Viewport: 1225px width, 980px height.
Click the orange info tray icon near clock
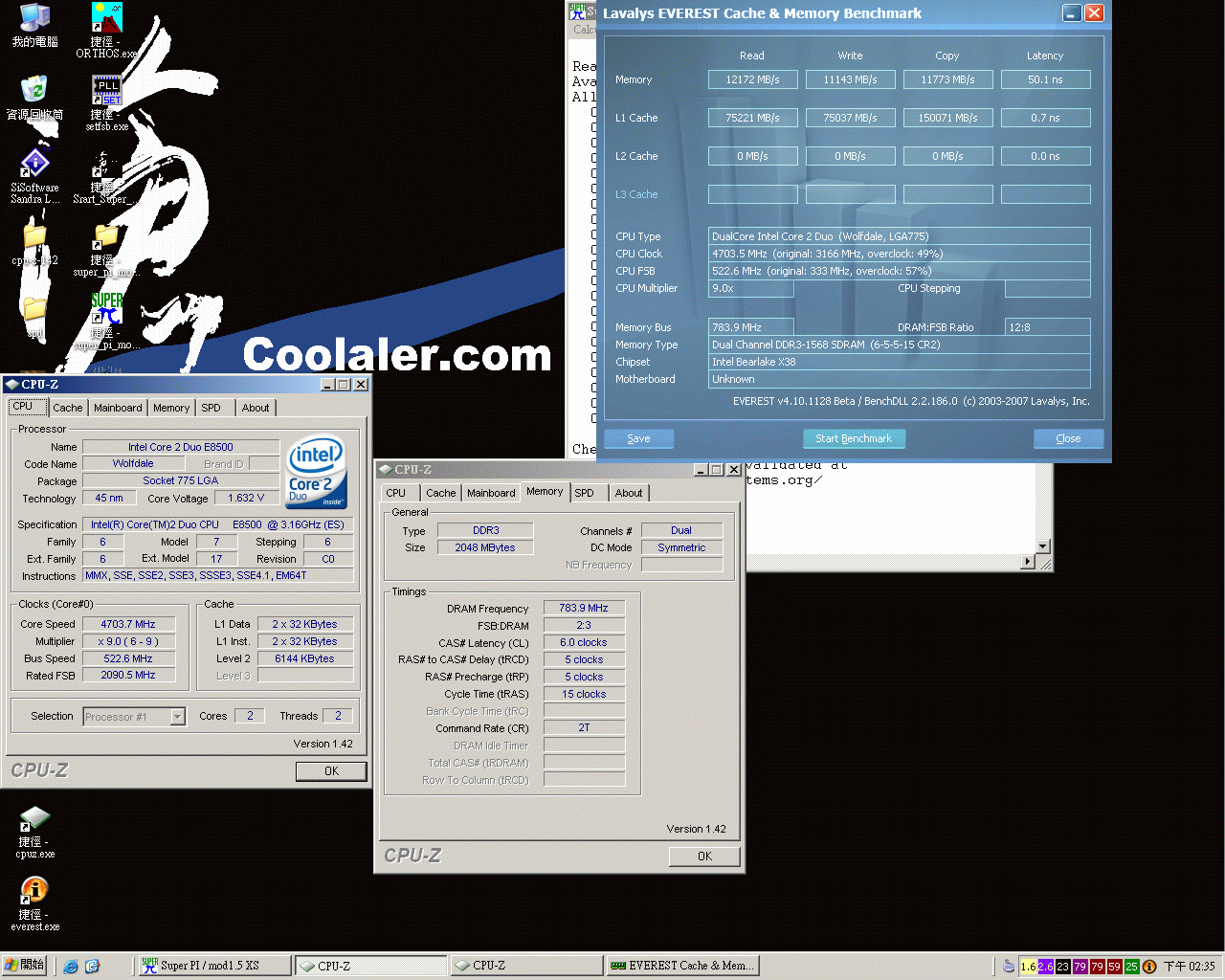1149,967
